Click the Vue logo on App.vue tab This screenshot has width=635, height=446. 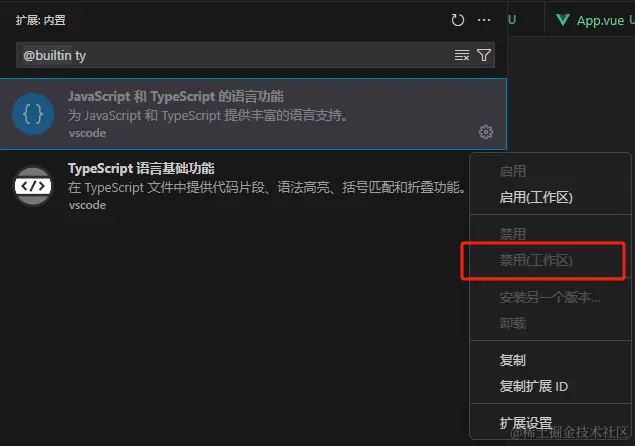click(x=563, y=19)
